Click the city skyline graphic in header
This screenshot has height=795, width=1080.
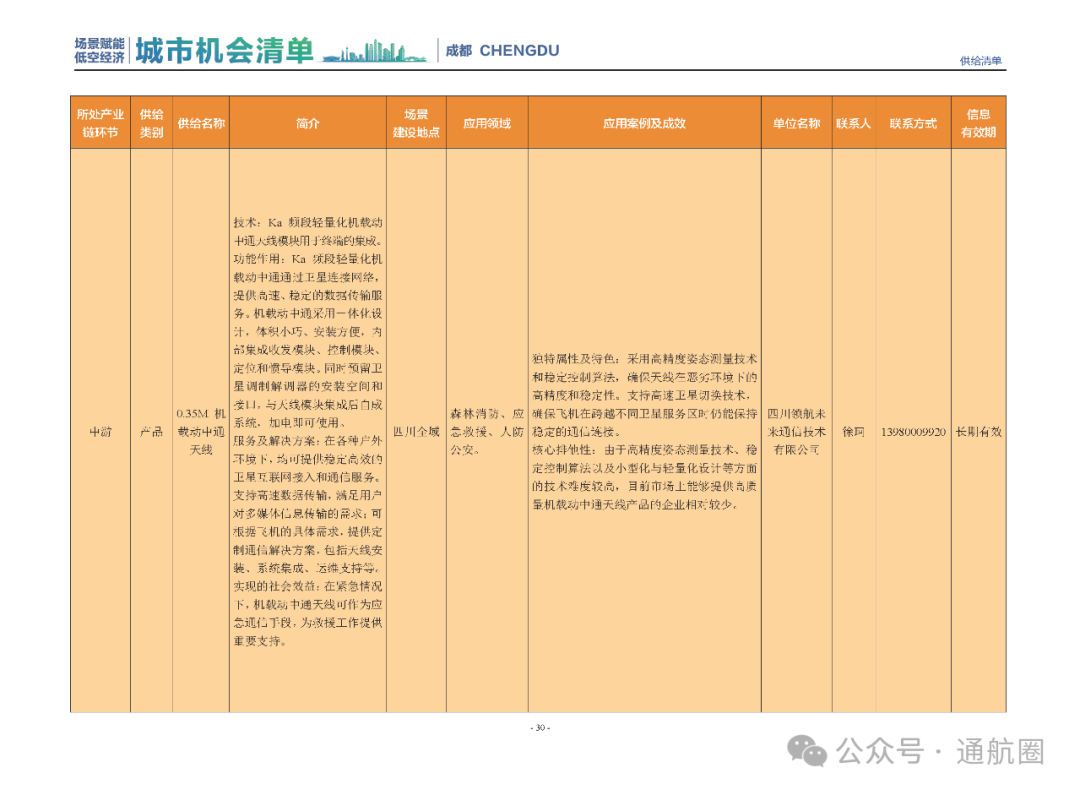click(x=374, y=52)
